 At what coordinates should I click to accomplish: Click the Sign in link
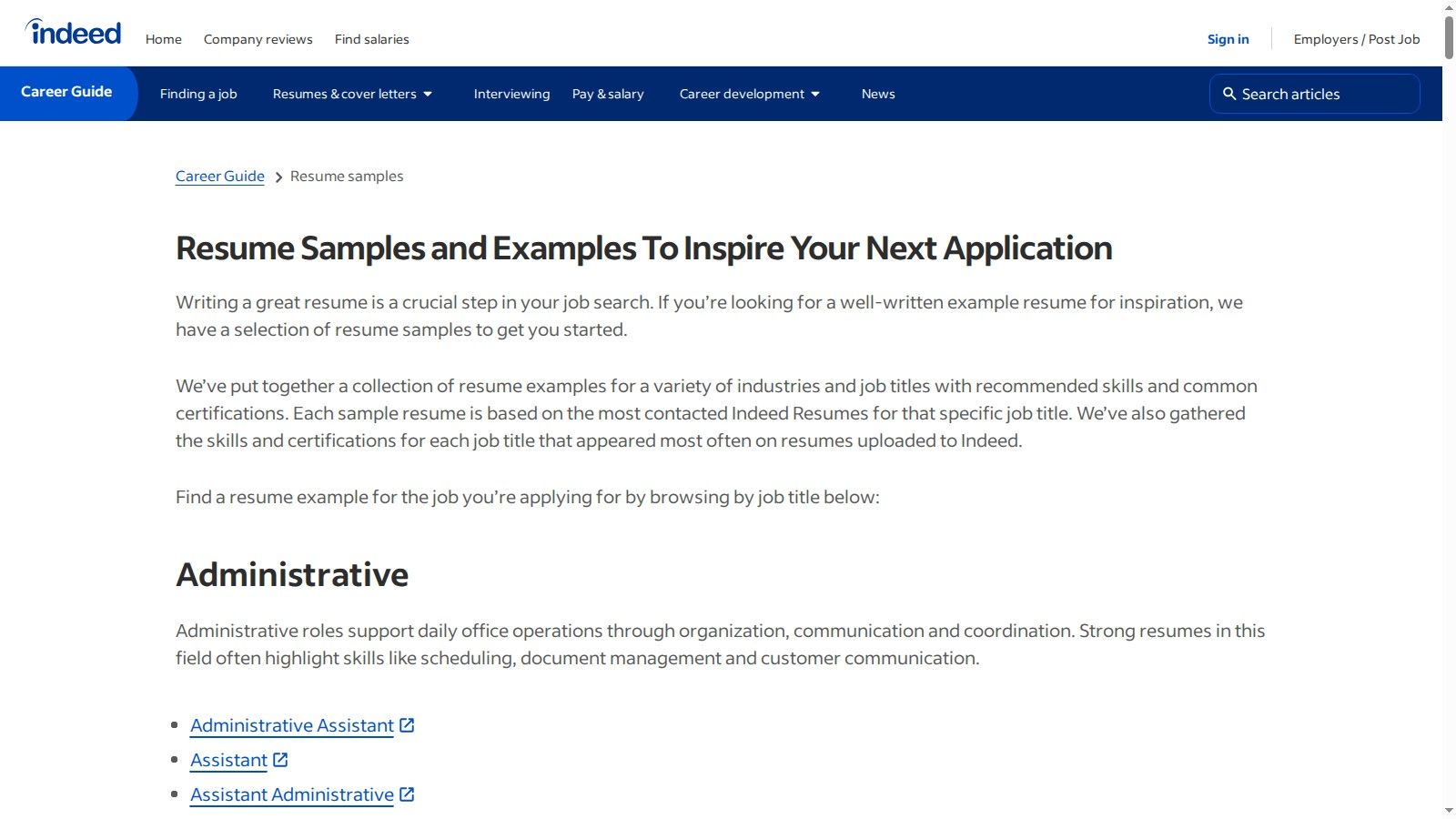click(x=1228, y=39)
